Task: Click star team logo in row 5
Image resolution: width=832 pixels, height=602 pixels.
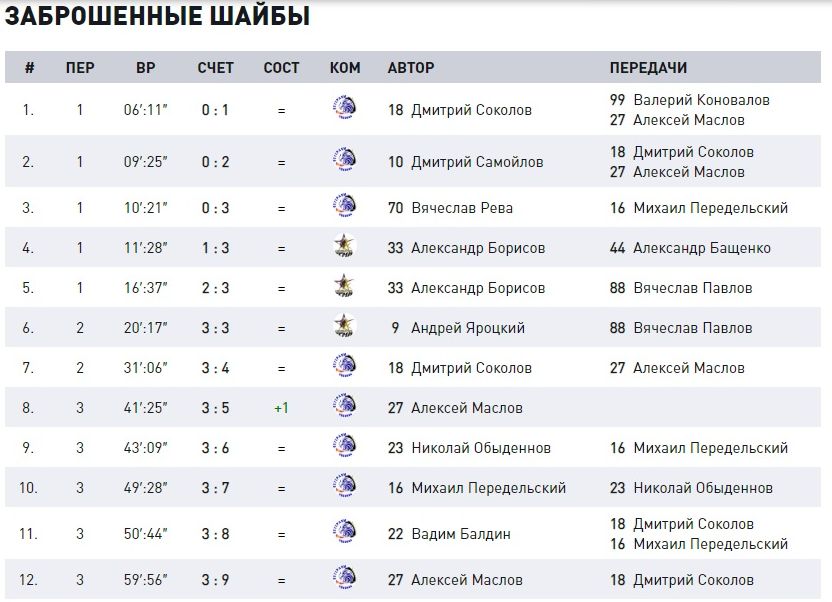Action: coord(344,286)
